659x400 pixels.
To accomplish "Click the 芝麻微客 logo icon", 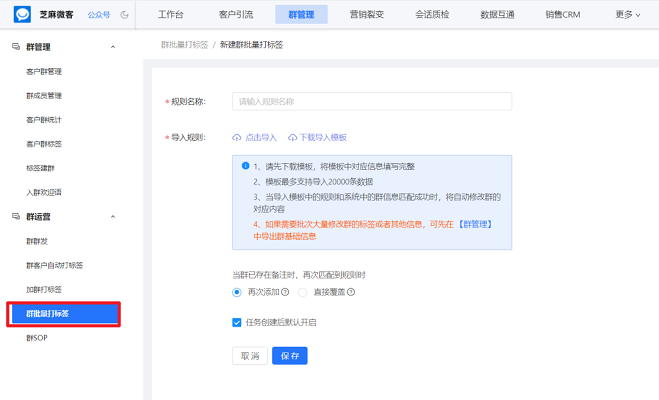I will pos(21,15).
